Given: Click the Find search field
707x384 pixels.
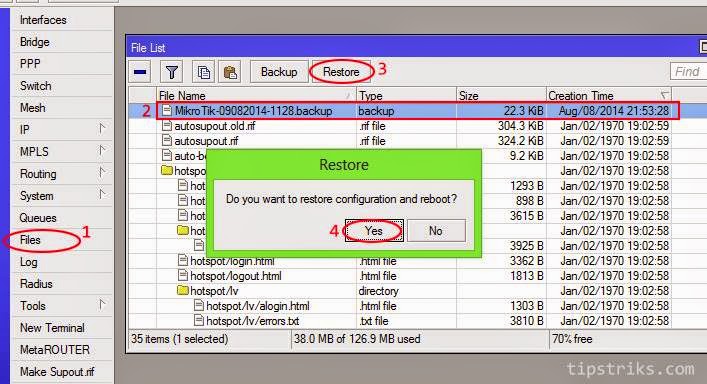Looking at the screenshot, I should point(688,72).
